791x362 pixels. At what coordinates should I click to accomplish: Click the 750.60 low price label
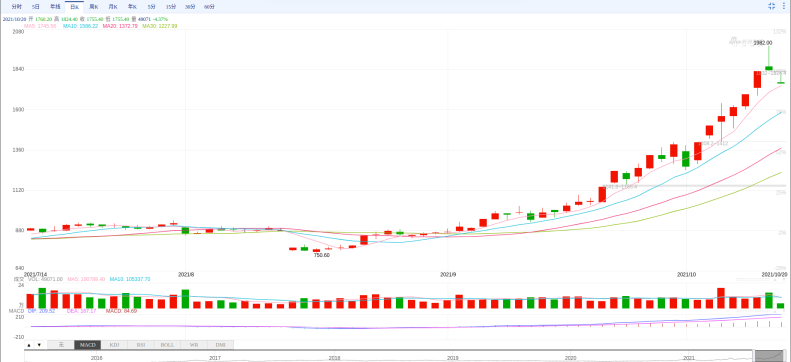coord(321,255)
